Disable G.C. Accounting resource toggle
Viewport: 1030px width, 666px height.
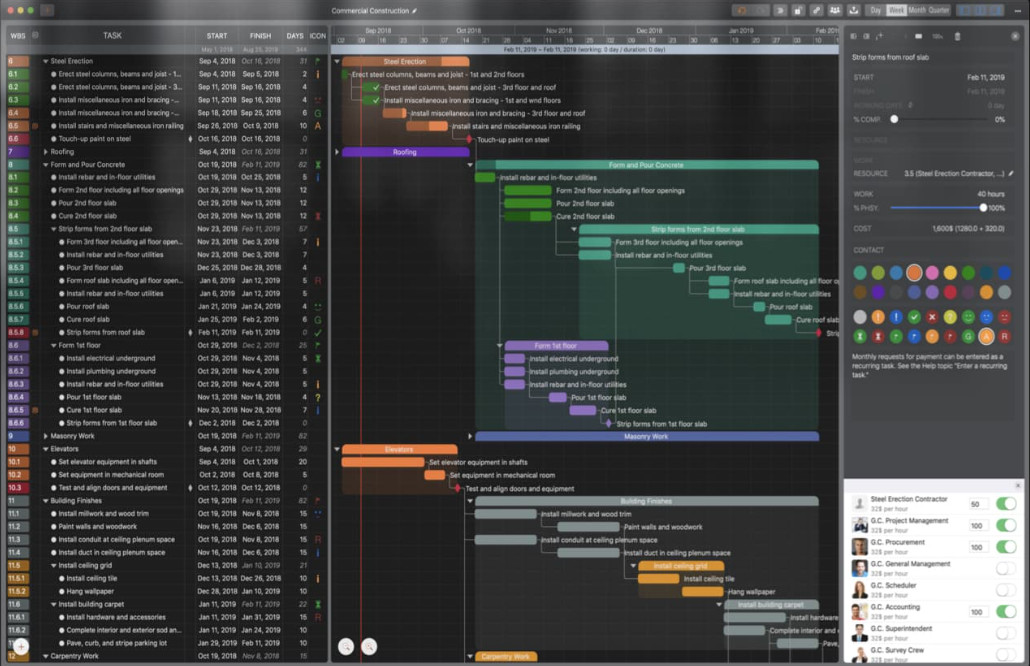(1006, 611)
